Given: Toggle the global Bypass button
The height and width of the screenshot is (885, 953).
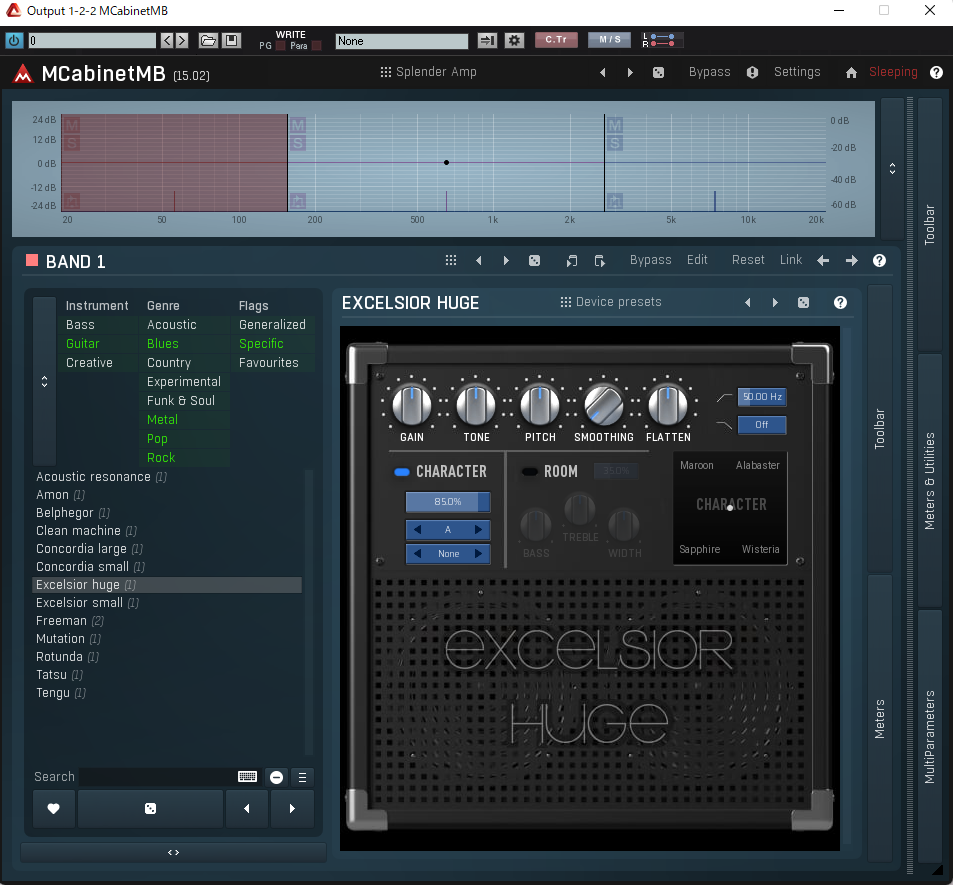Looking at the screenshot, I should (x=709, y=72).
